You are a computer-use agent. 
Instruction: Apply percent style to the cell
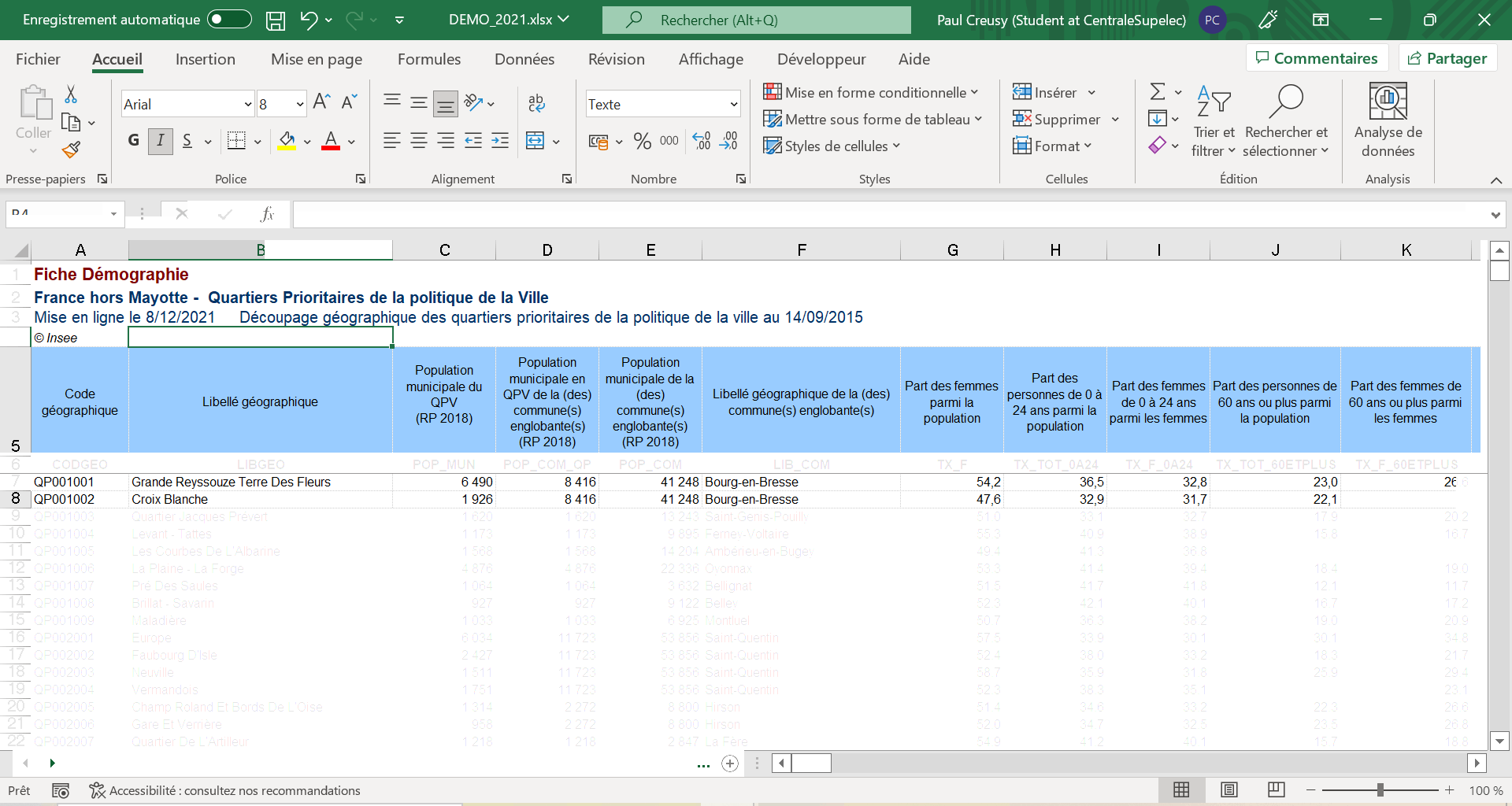(x=642, y=142)
